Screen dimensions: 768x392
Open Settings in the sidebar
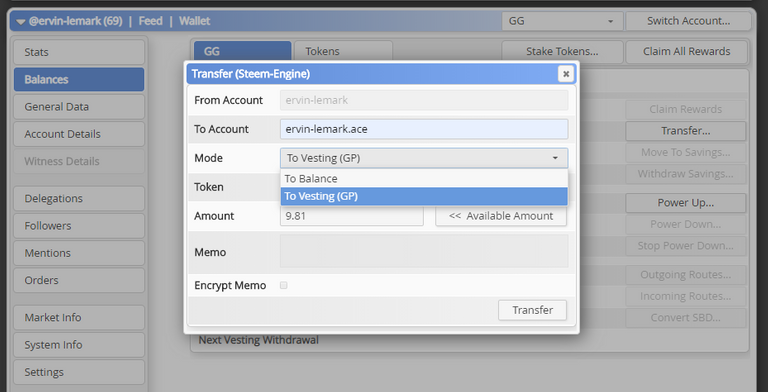coord(79,372)
